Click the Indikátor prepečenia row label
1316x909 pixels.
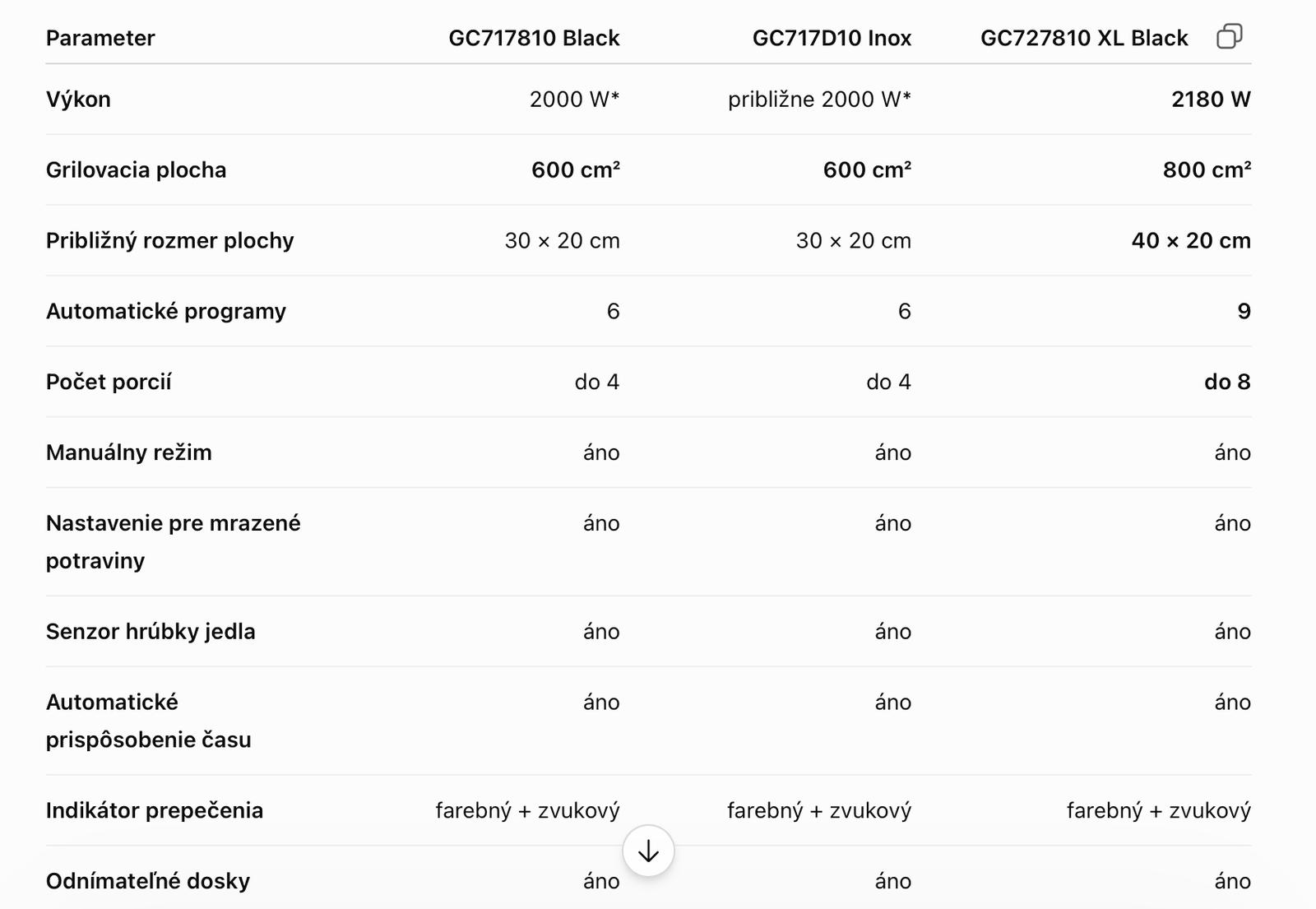(155, 811)
